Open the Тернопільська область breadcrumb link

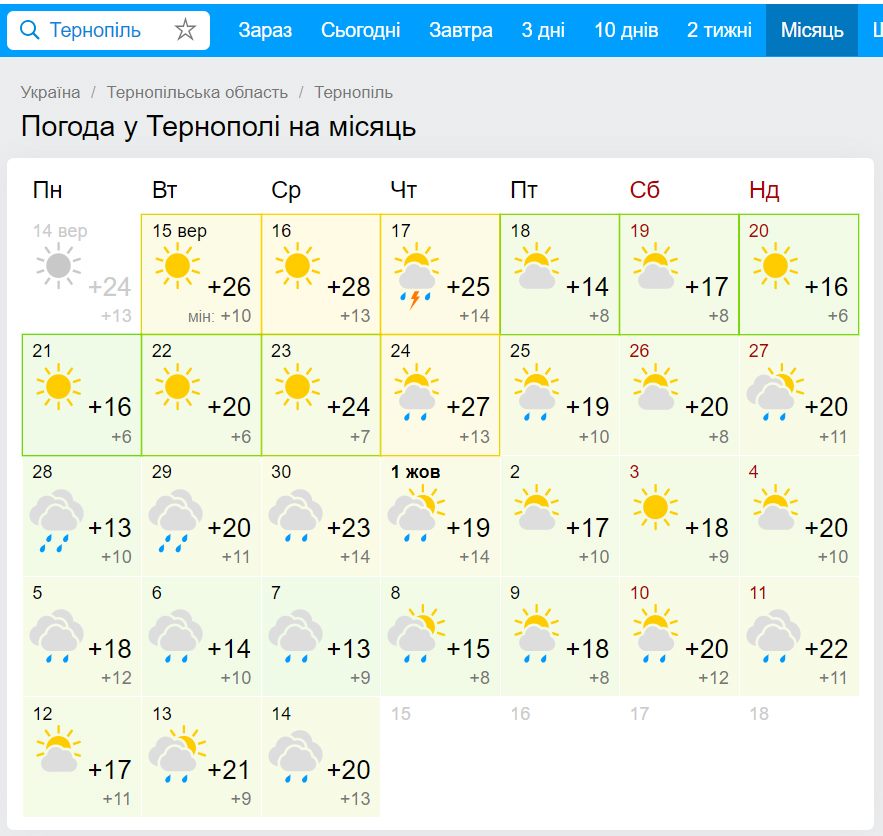pyautogui.click(x=197, y=92)
